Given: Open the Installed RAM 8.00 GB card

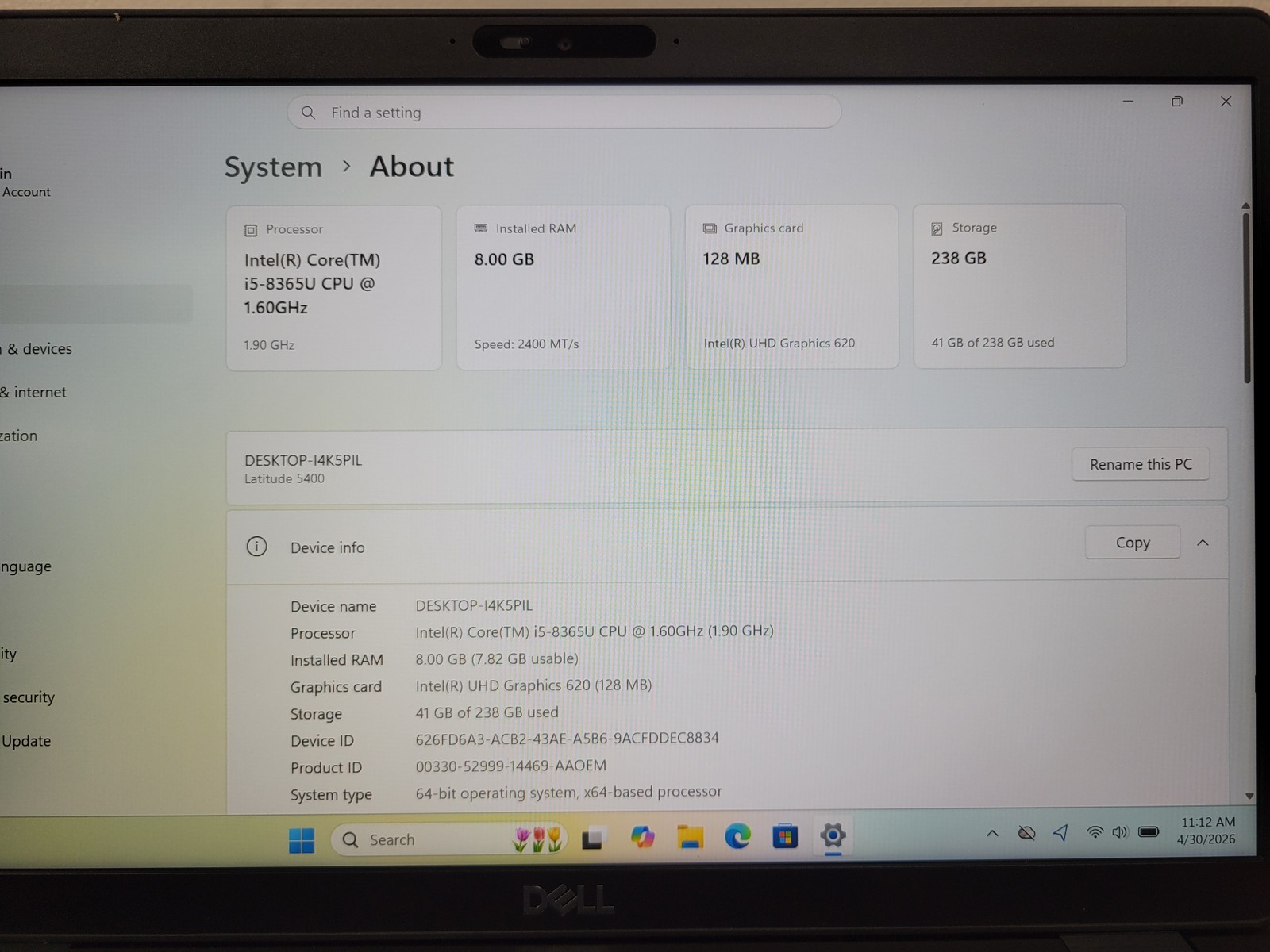Looking at the screenshot, I should (x=563, y=286).
